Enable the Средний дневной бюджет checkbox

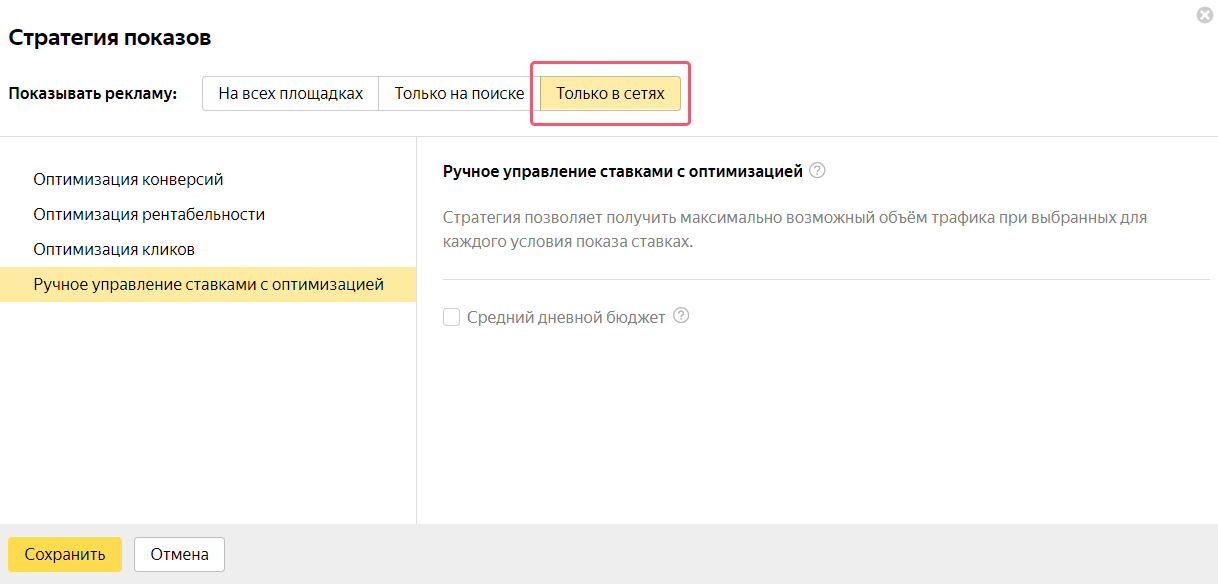452,317
